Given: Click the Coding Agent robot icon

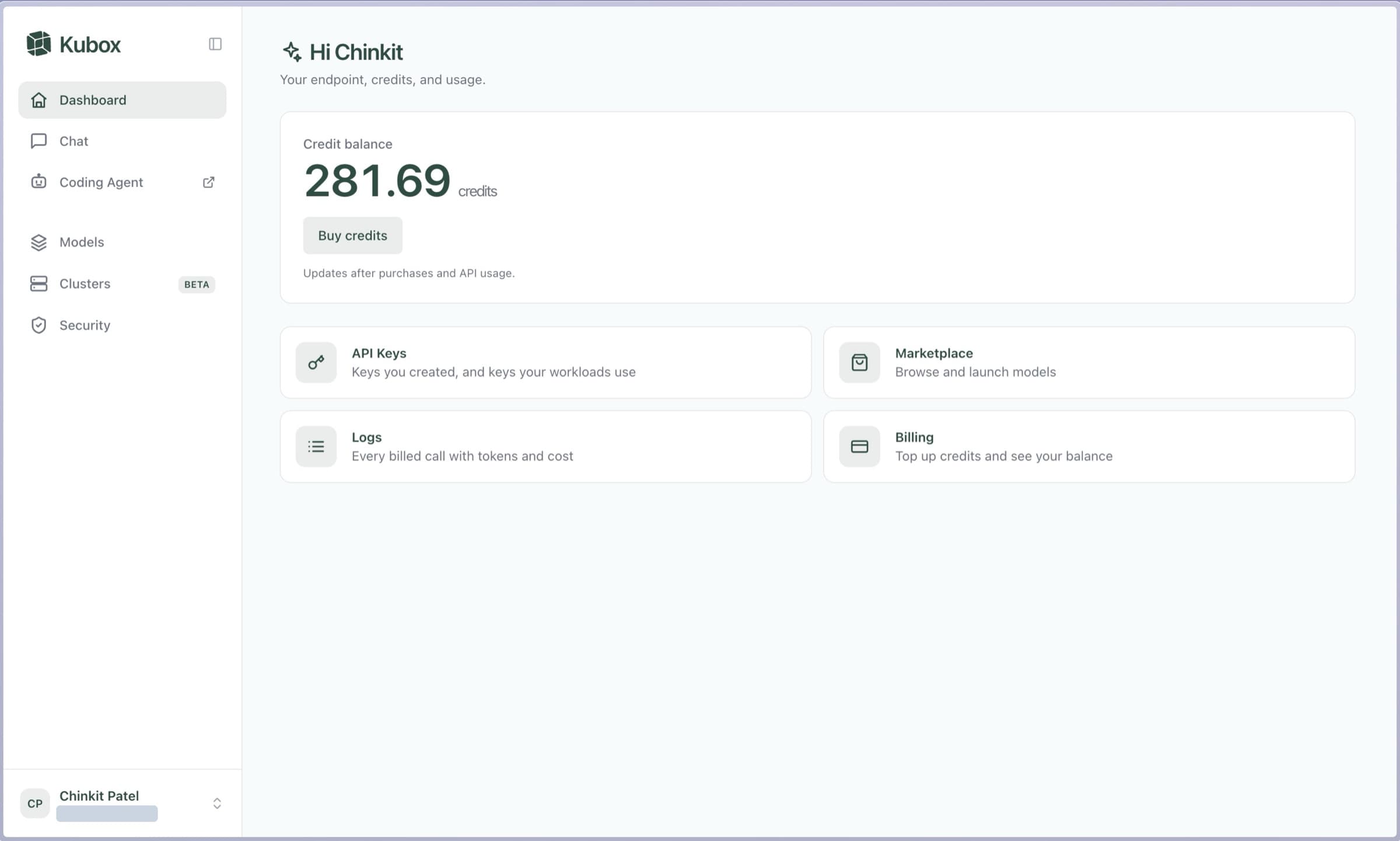Looking at the screenshot, I should click(x=38, y=182).
